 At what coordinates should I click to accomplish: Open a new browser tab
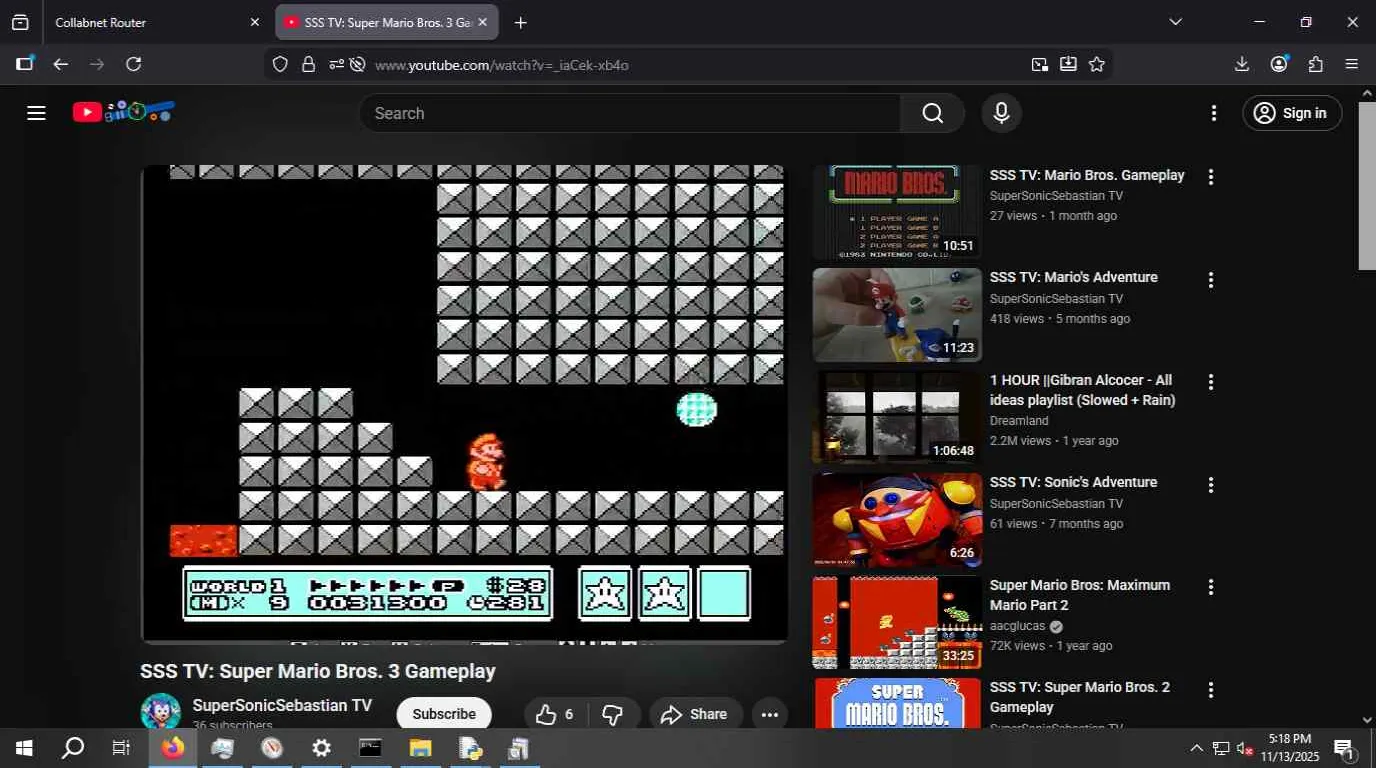(520, 22)
